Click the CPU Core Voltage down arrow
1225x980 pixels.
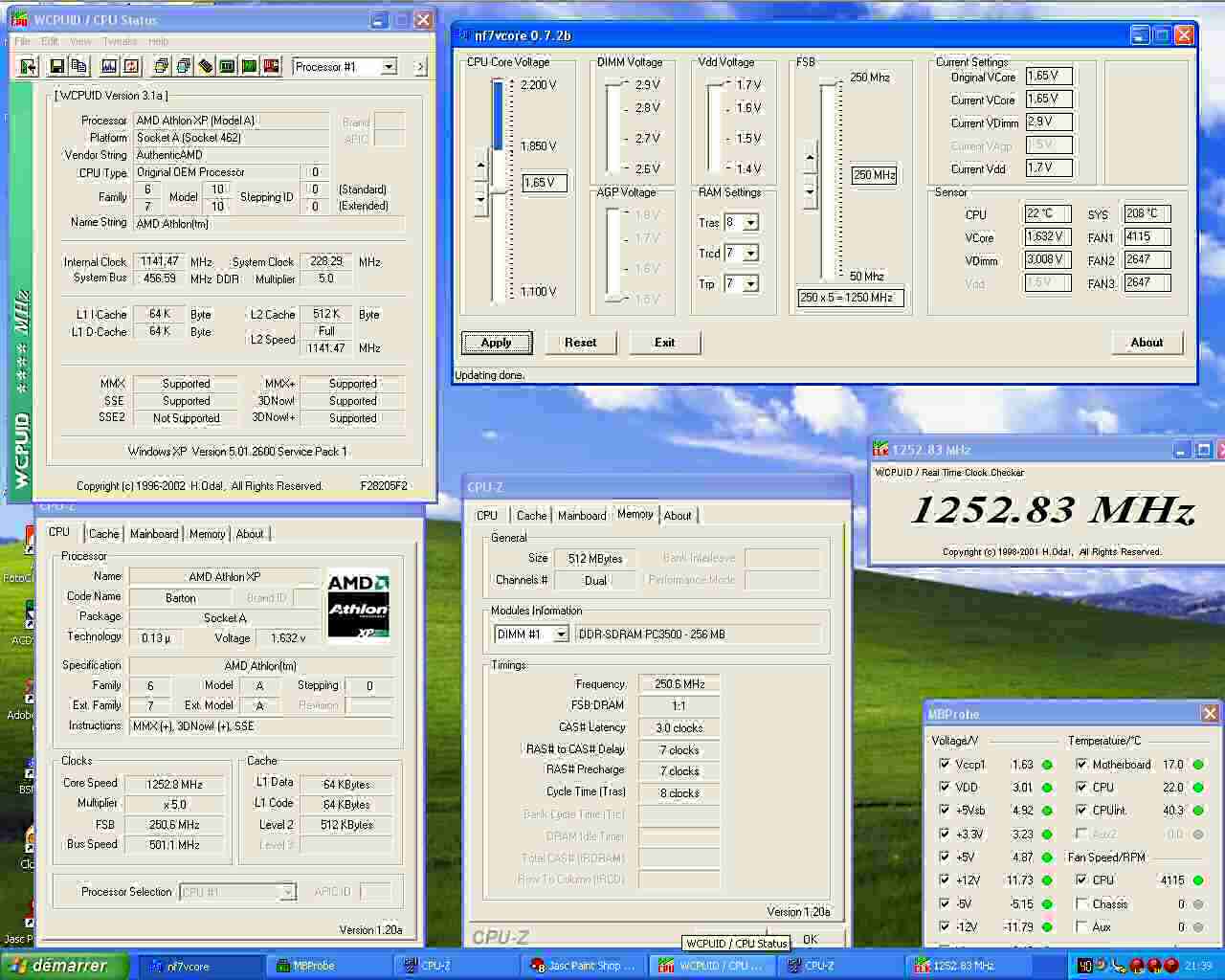tap(480, 198)
